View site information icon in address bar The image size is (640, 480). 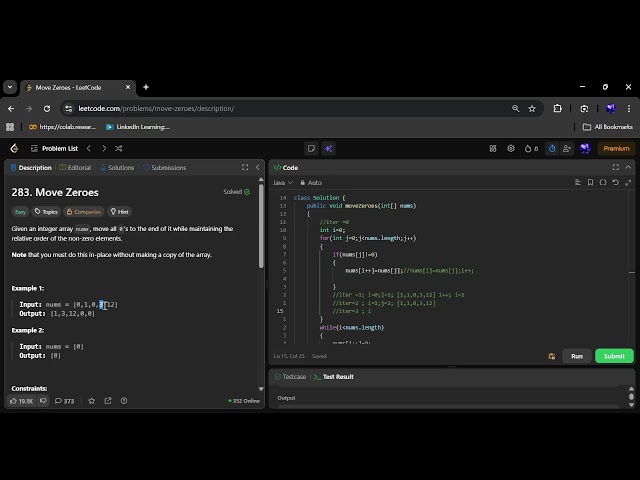(x=69, y=109)
